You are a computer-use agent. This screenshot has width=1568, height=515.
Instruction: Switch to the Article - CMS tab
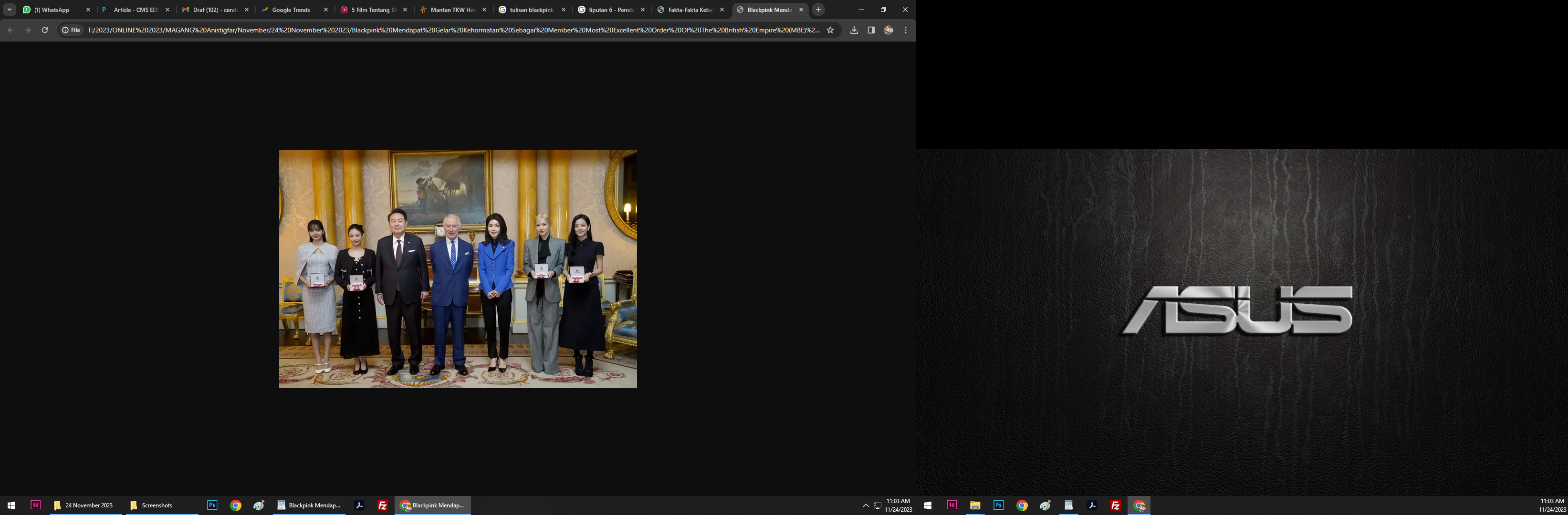click(135, 10)
